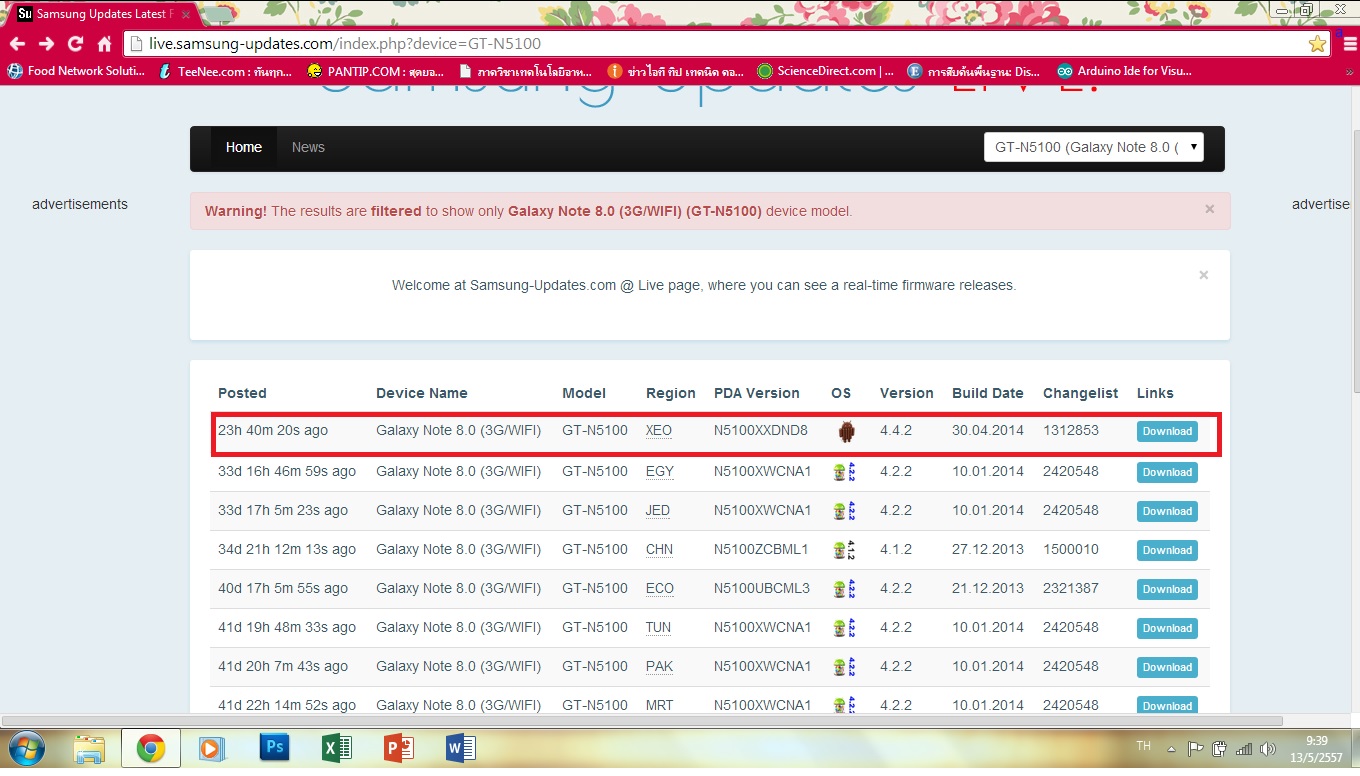The height and width of the screenshot is (776, 1360).
Task: Close the welcome message box
Action: click(1203, 275)
